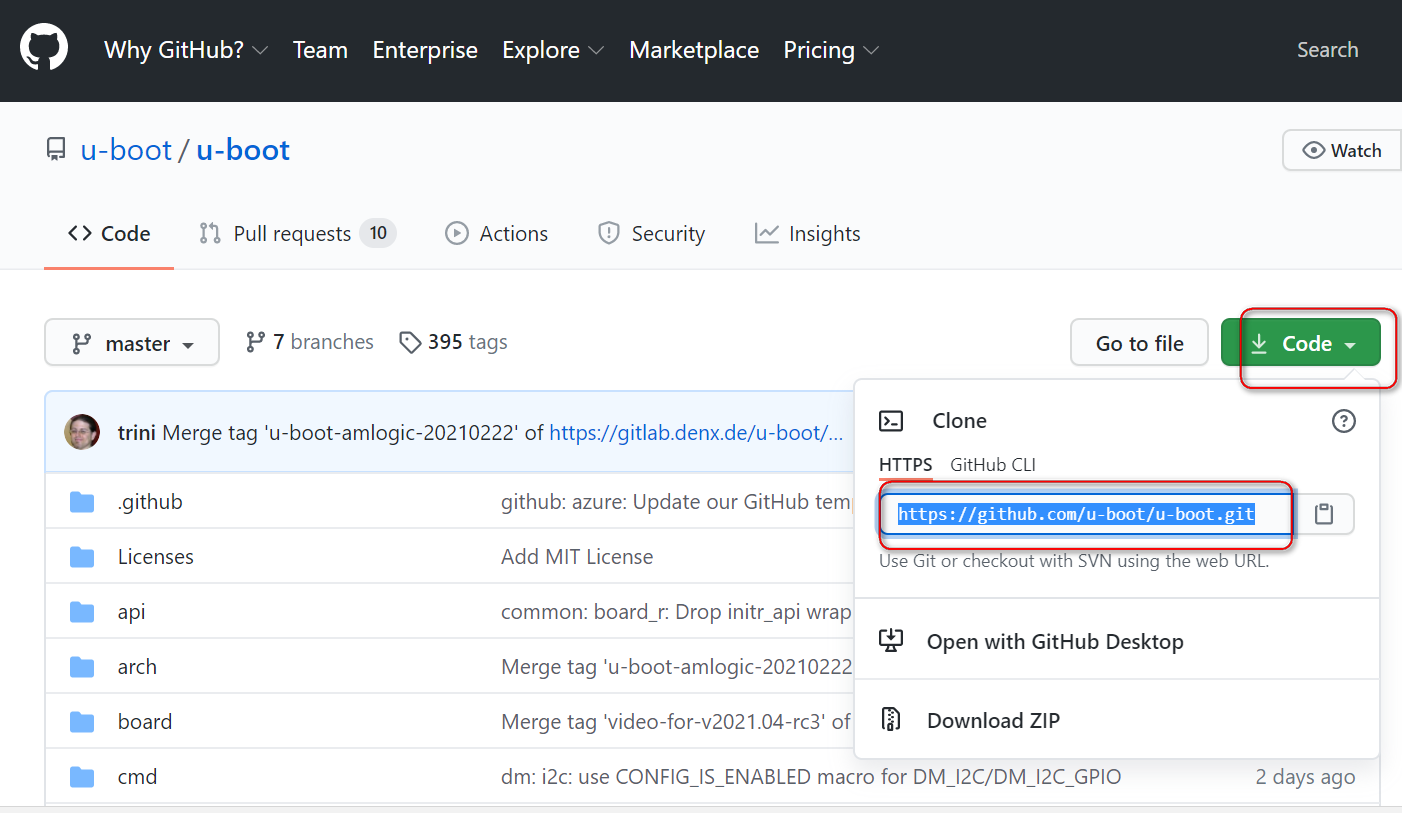Image resolution: width=1402 pixels, height=813 pixels.
Task: Copy the clone URL with the clipboard icon
Action: click(1324, 514)
